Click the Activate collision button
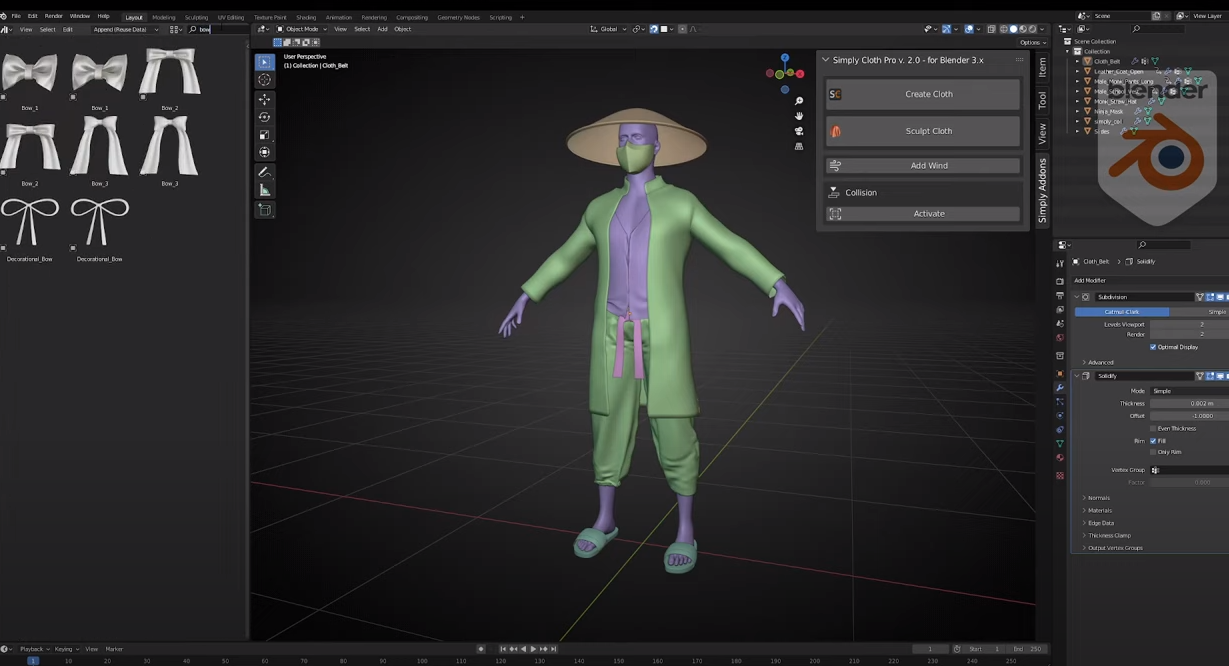 (x=923, y=213)
